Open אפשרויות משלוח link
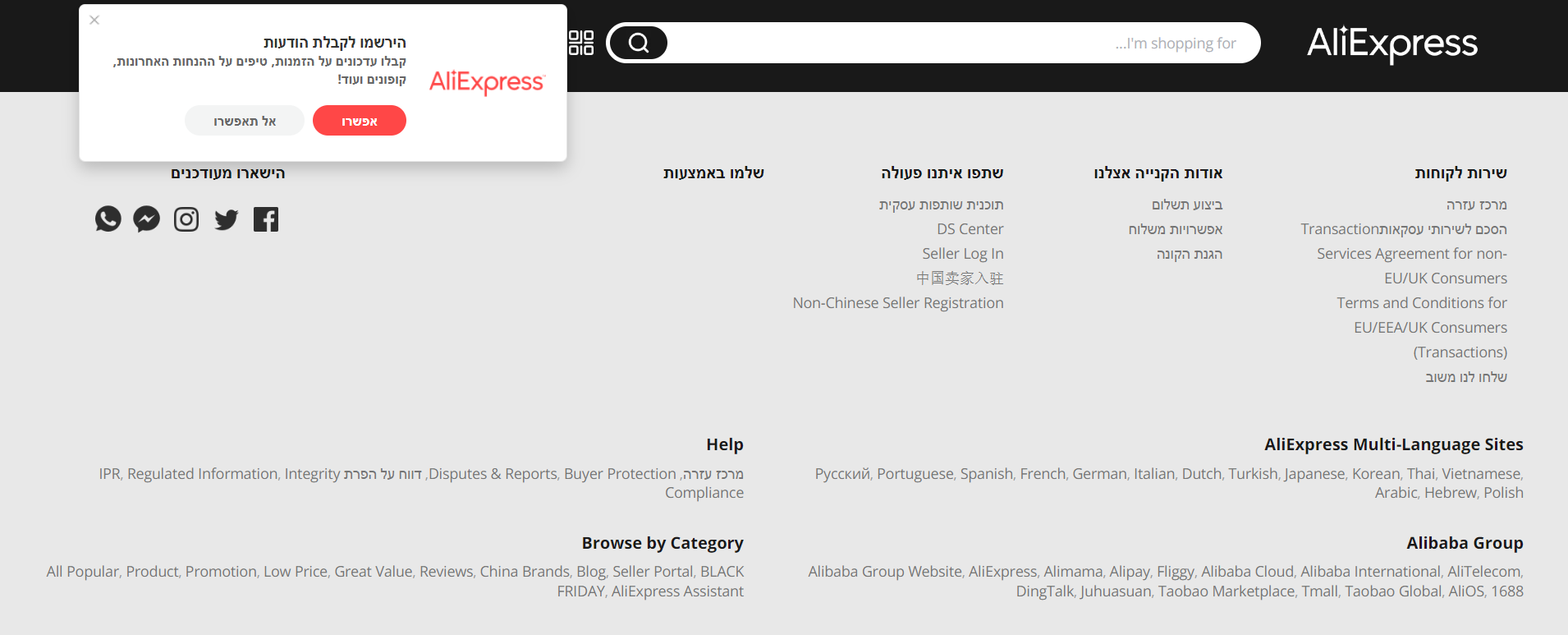Image resolution: width=1568 pixels, height=635 pixels. click(1176, 229)
